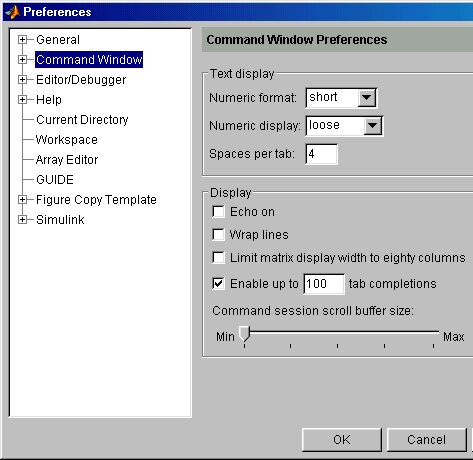Select Workspace in the preferences tree
The image size is (473, 460).
click(67, 140)
